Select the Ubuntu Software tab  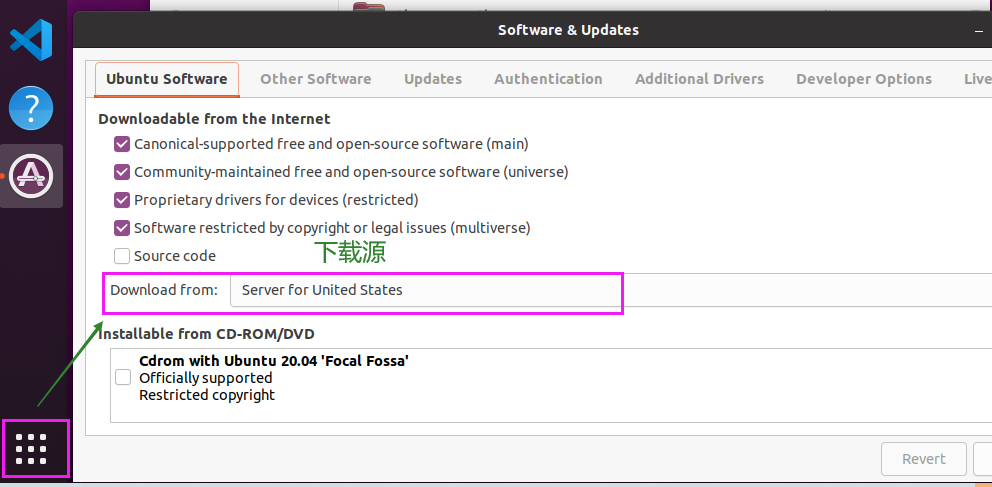[x=167, y=79]
